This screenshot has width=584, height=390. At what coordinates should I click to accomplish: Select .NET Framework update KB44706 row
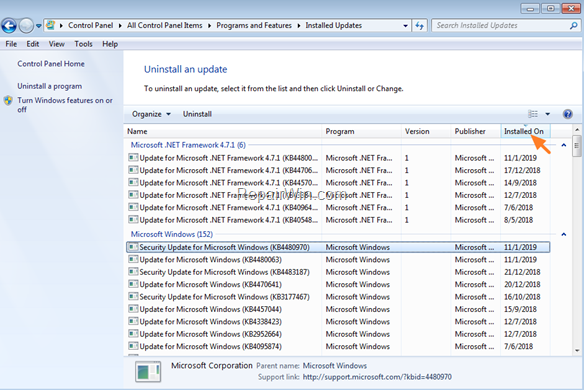tap(338, 170)
